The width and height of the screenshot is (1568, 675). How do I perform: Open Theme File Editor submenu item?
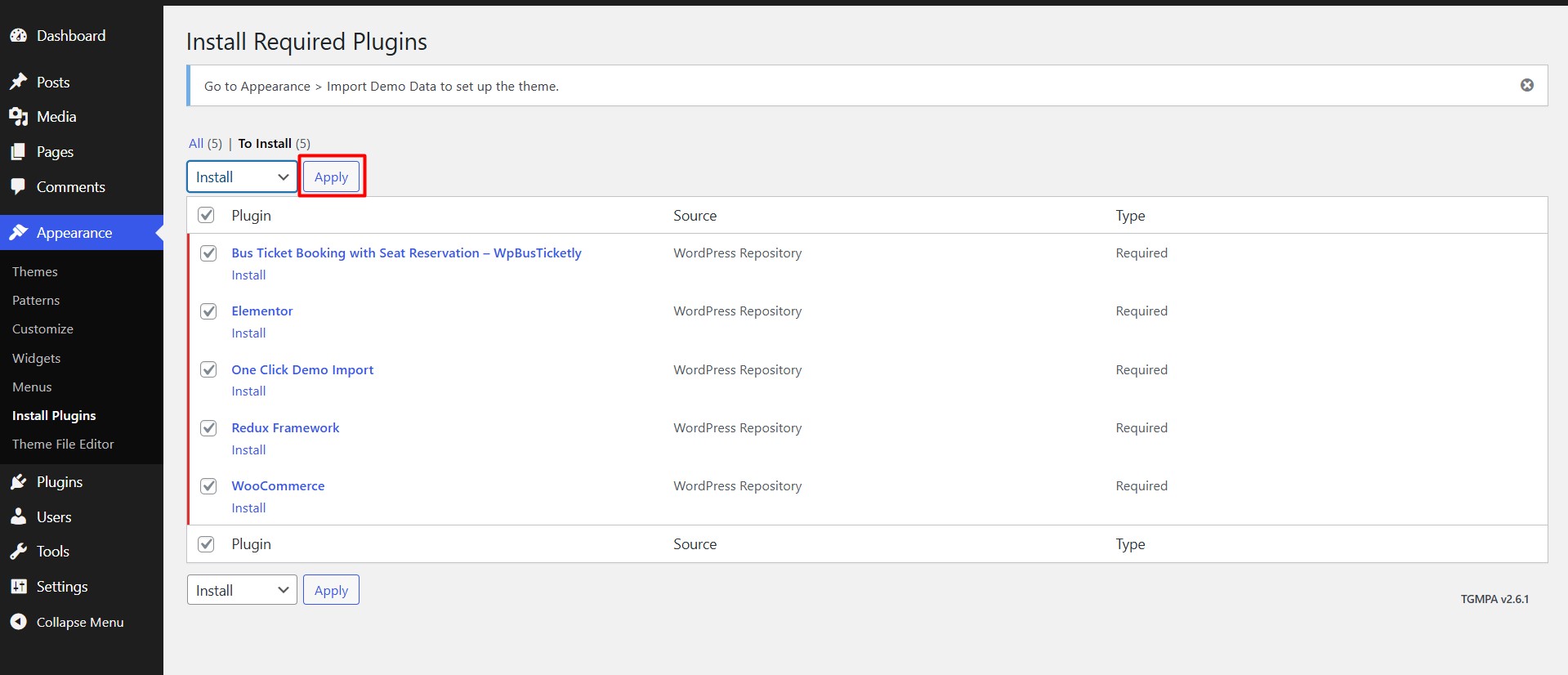[x=63, y=444]
